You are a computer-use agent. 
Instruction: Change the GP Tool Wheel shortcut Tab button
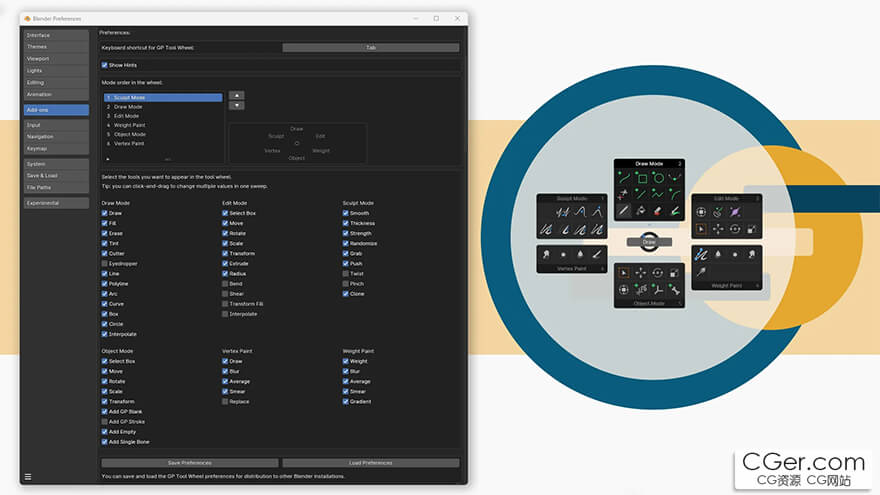[370, 48]
